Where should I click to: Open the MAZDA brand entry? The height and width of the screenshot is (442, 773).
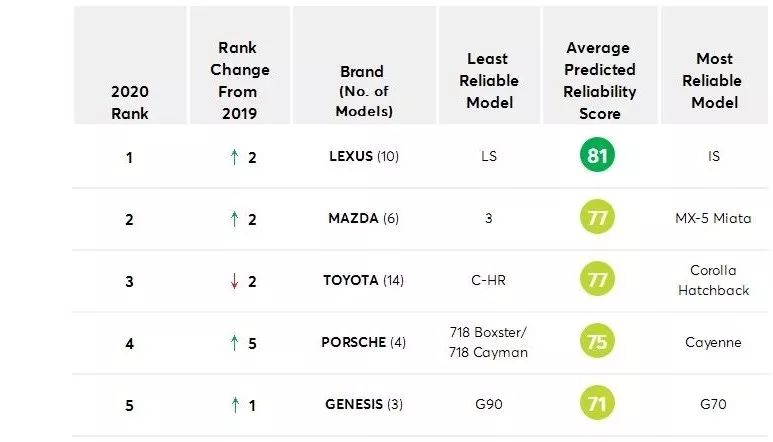pos(353,219)
